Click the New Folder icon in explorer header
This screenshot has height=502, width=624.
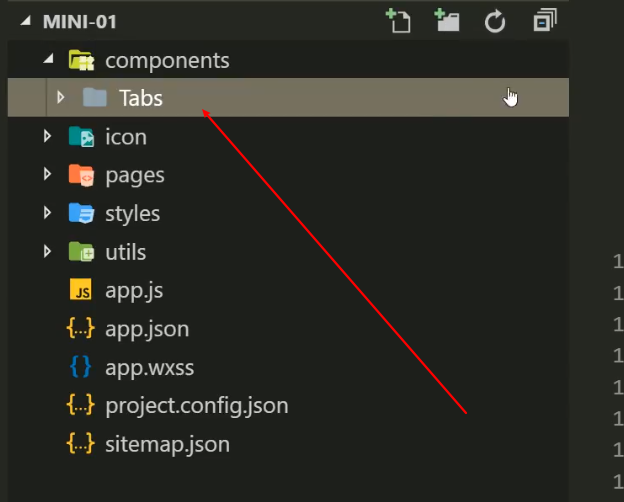tap(447, 20)
